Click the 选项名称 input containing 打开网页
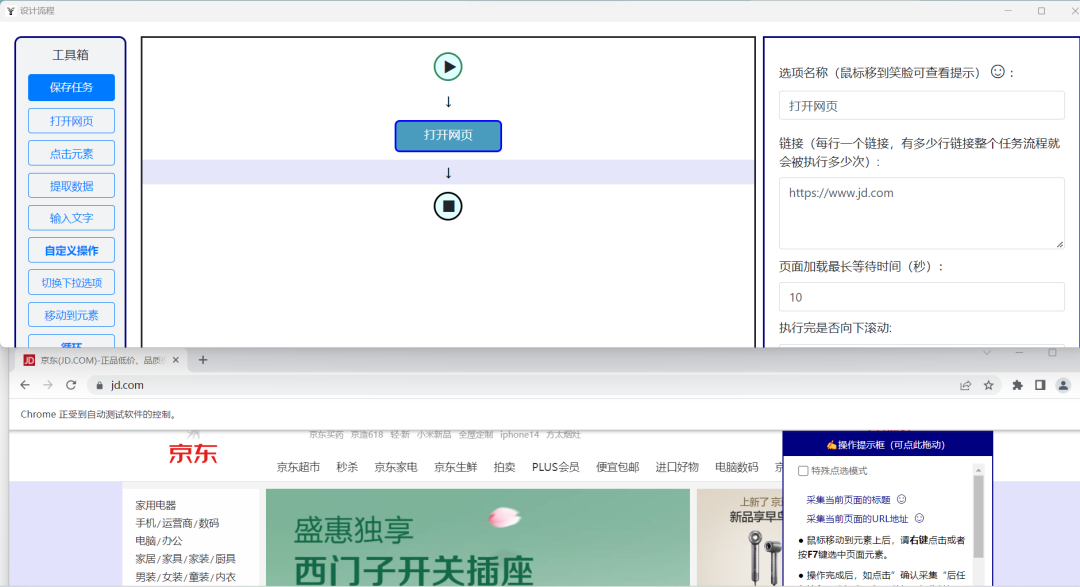The width and height of the screenshot is (1080, 587). click(922, 105)
